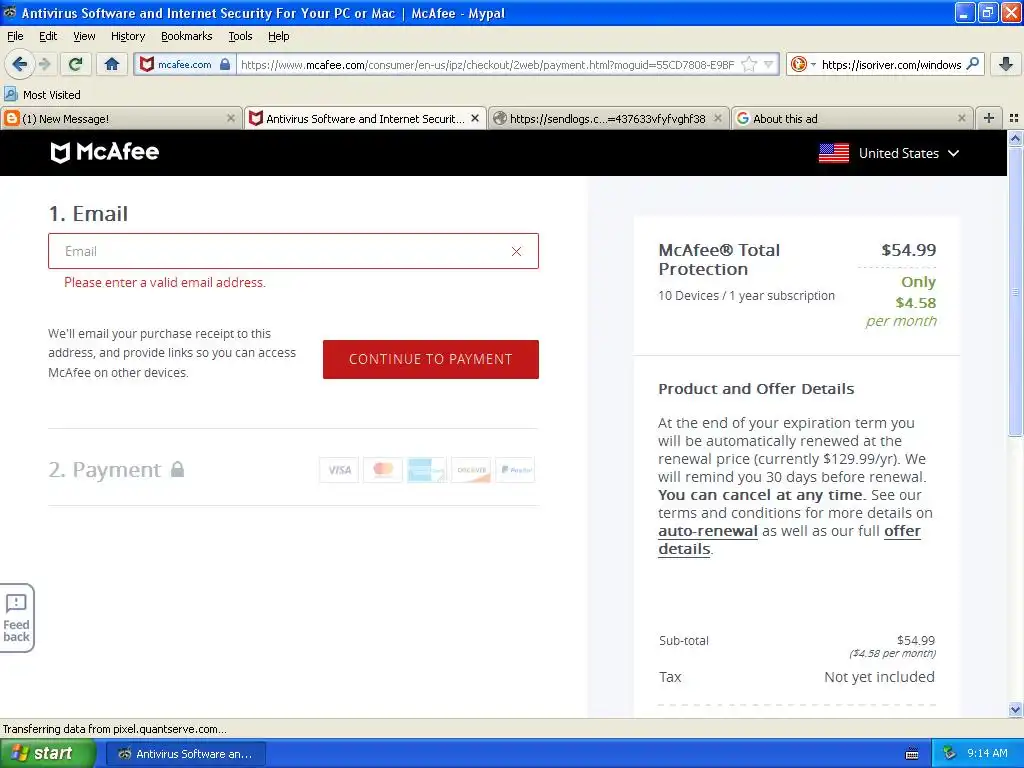Open the Windows start menu
Viewport: 1024px width, 768px height.
[x=47, y=754]
